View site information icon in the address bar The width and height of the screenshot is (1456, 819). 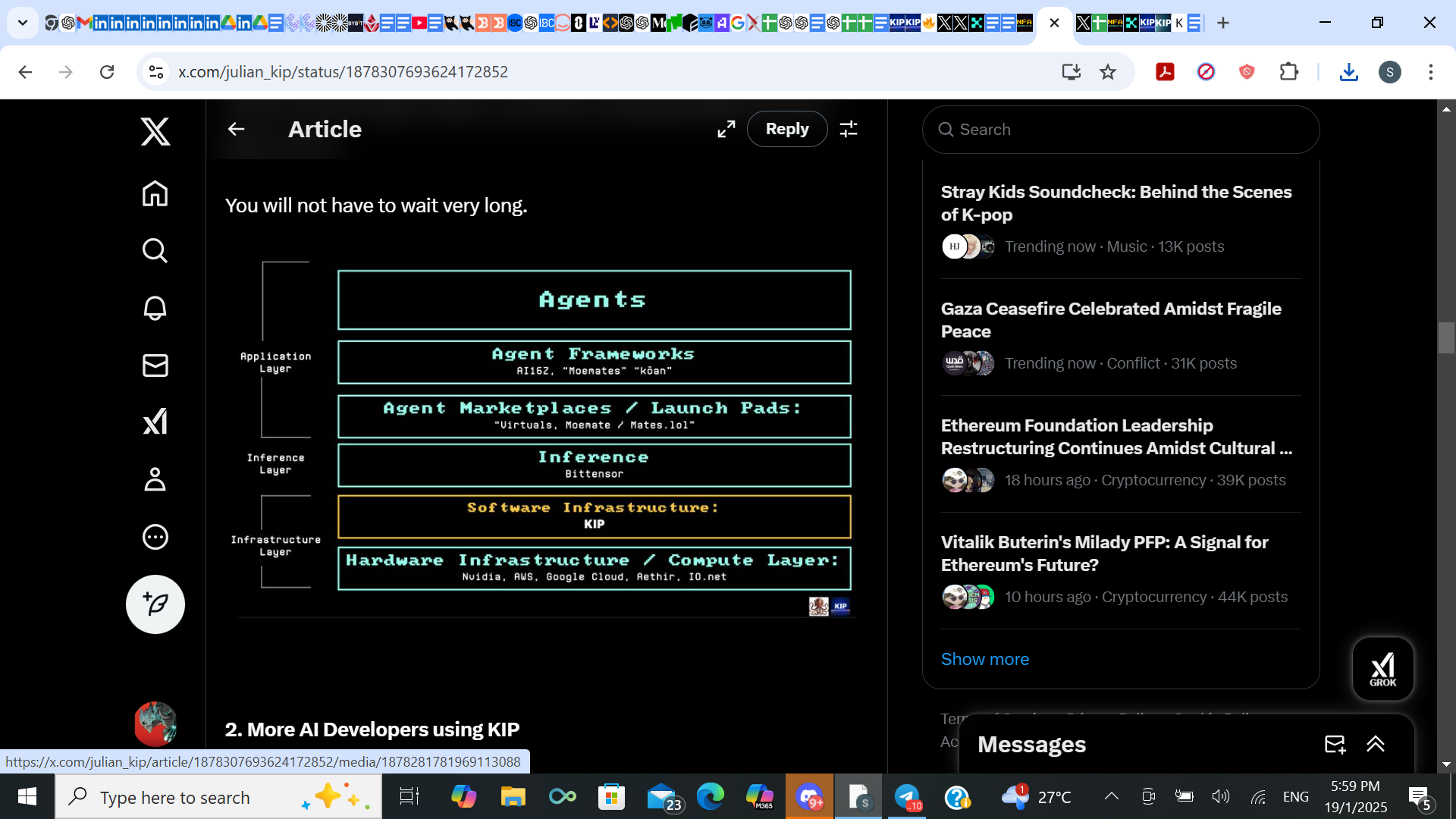[x=156, y=72]
